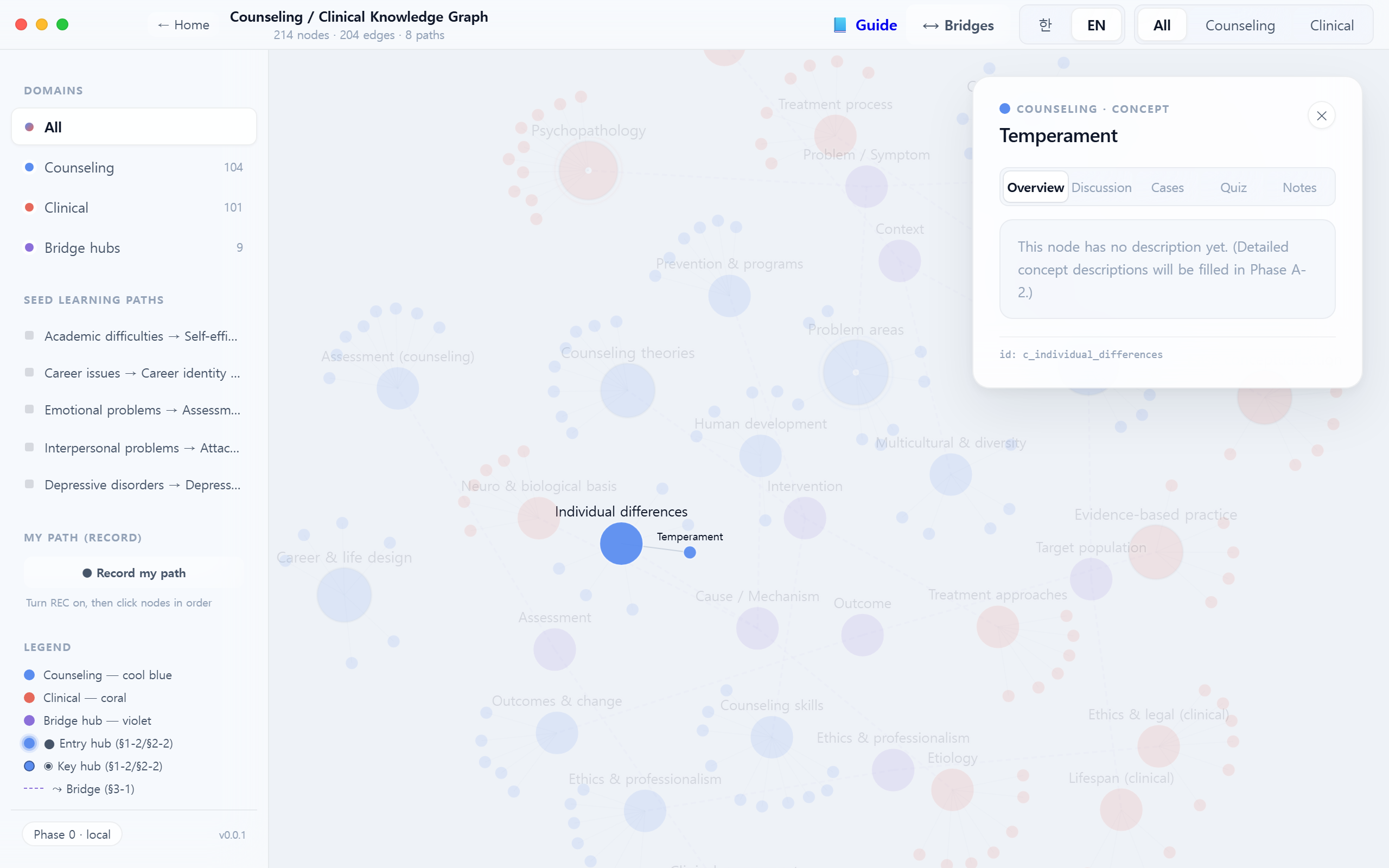Screen dimensions: 1389x868
Task: Click the Lifespan (clinical) hub node
Action: coord(1121,809)
